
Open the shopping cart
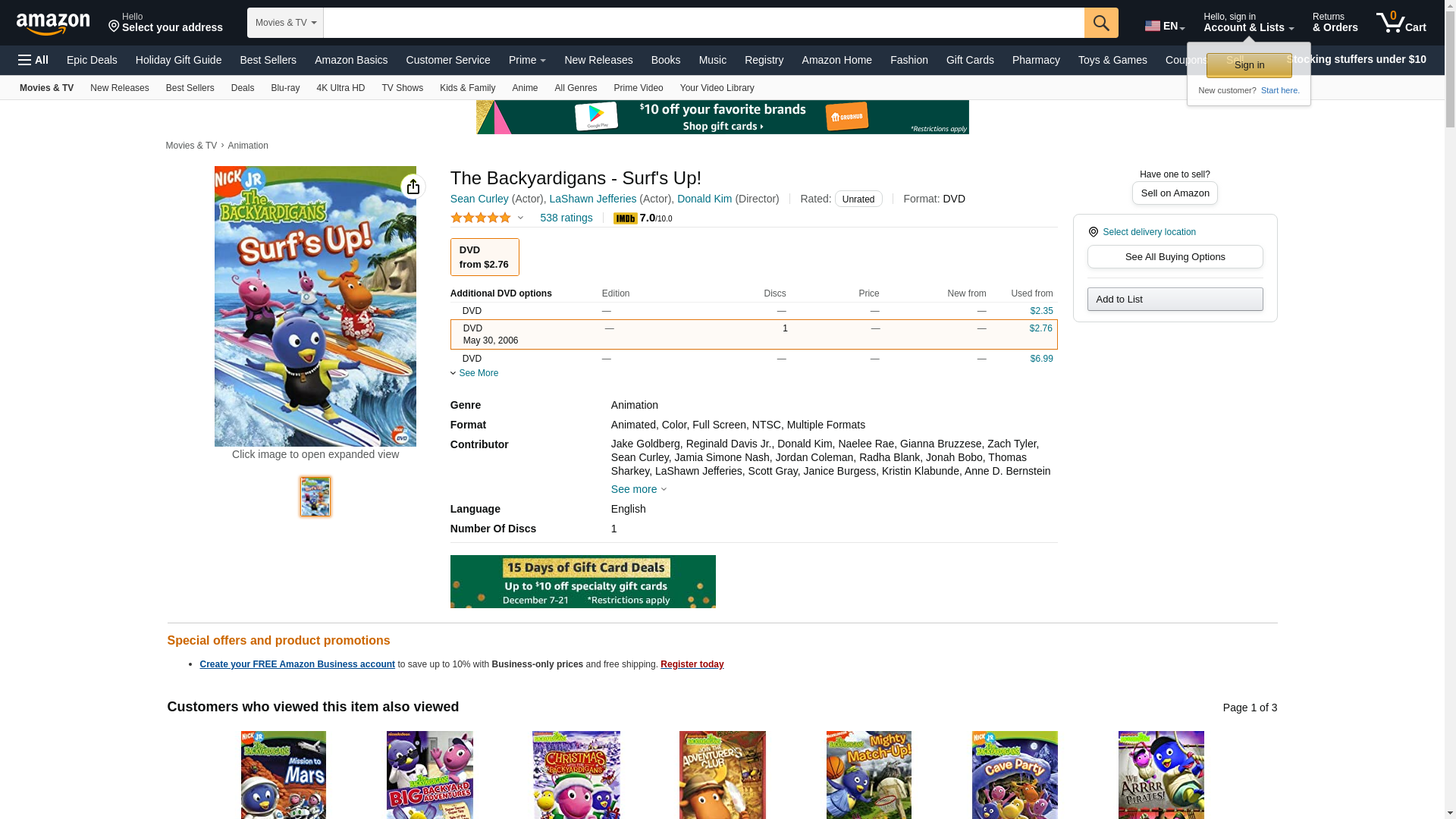(1401, 22)
